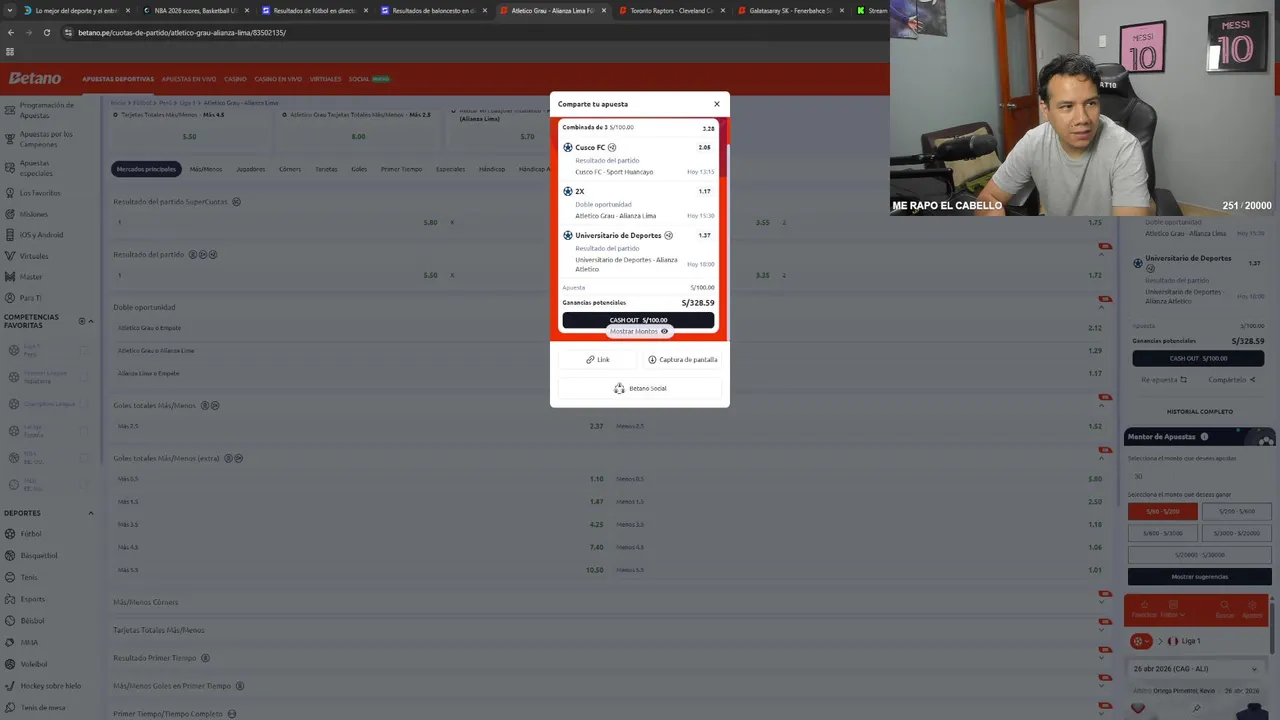Screen dimensions: 1280x720
Task: Select S/60 - S/200 winnings range
Action: tap(1162, 511)
